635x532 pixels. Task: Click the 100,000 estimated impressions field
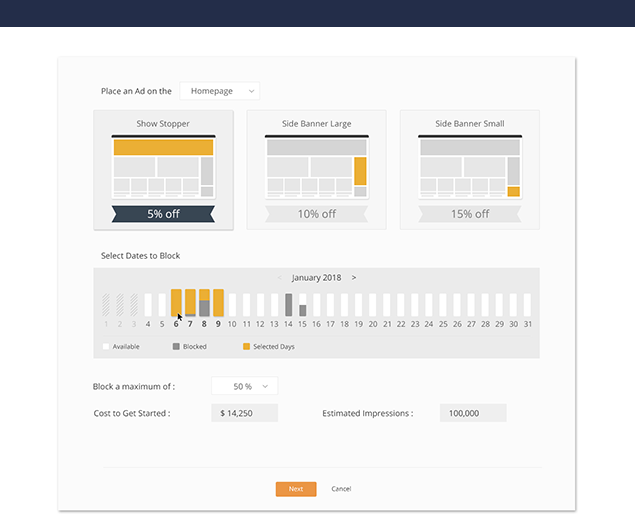[x=473, y=413]
